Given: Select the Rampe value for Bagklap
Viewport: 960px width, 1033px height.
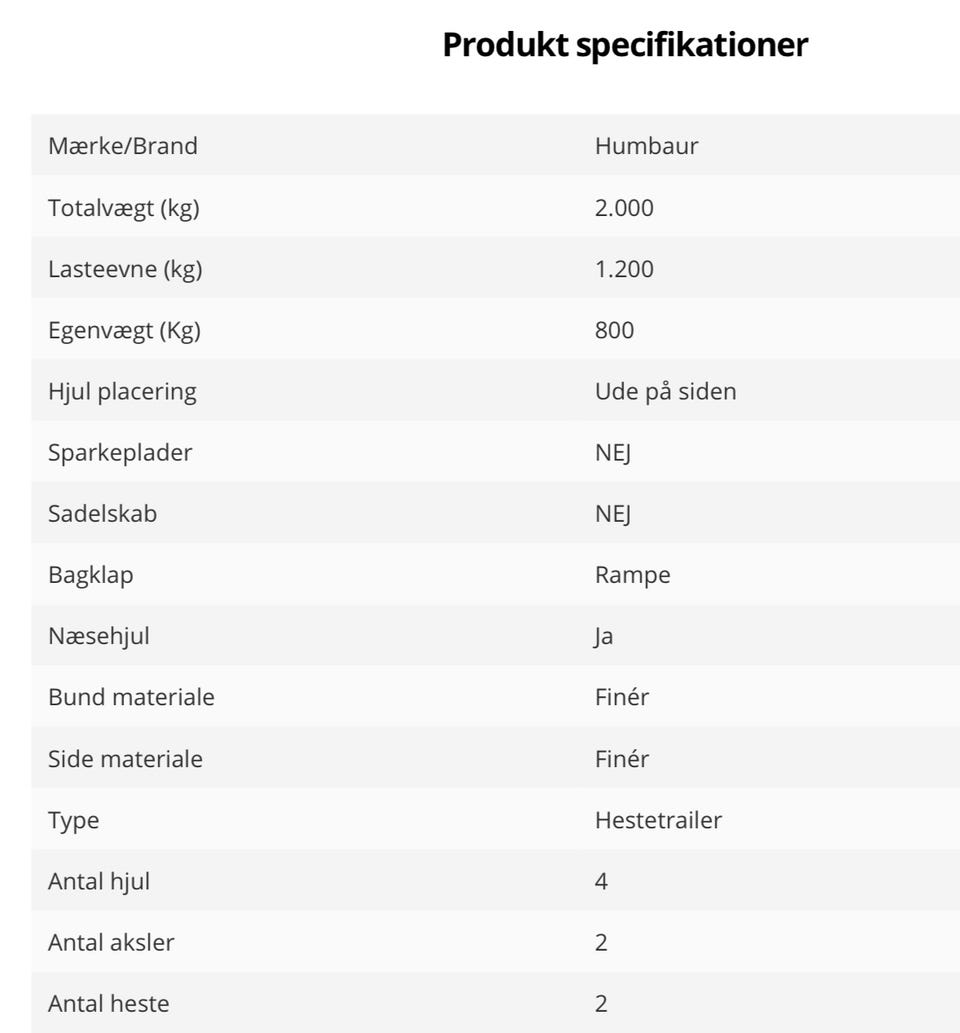Looking at the screenshot, I should [632, 575].
